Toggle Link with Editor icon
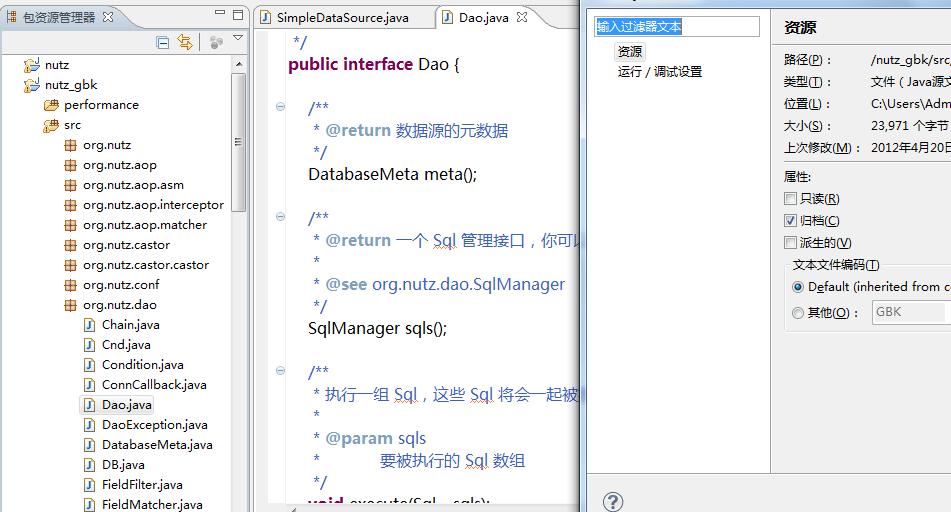This screenshot has width=951, height=512. tap(185, 42)
